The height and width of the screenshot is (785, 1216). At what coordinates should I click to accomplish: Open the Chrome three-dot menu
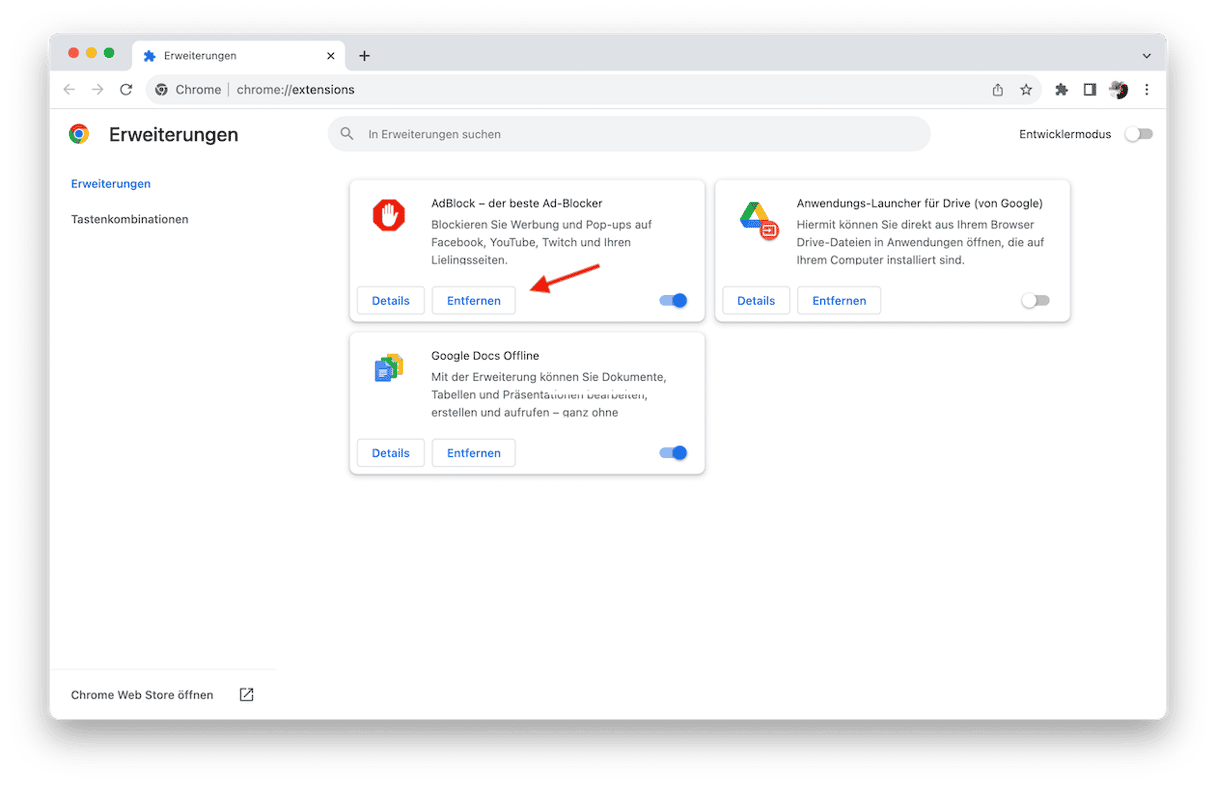coord(1147,90)
